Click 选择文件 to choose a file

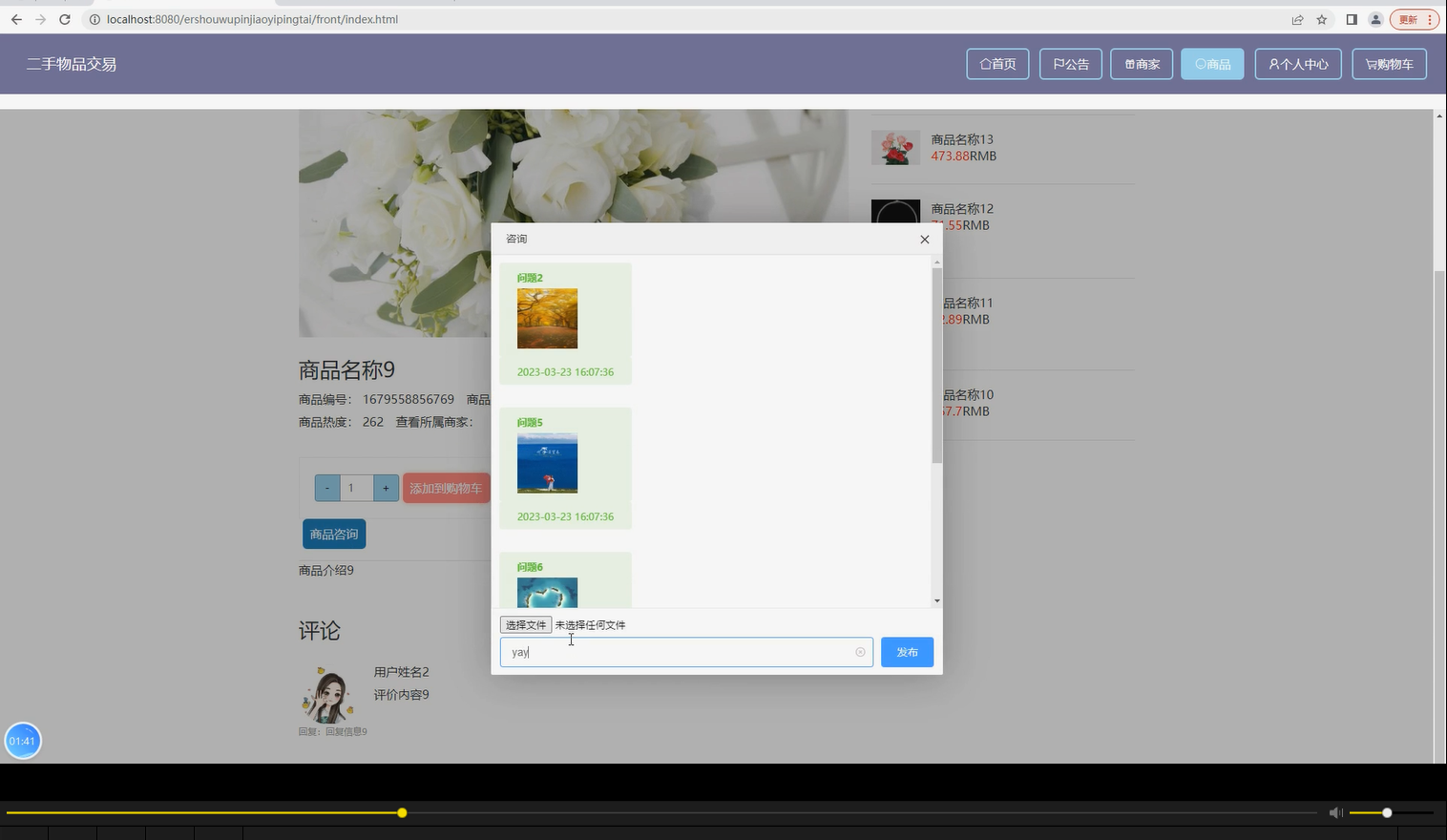pos(525,624)
